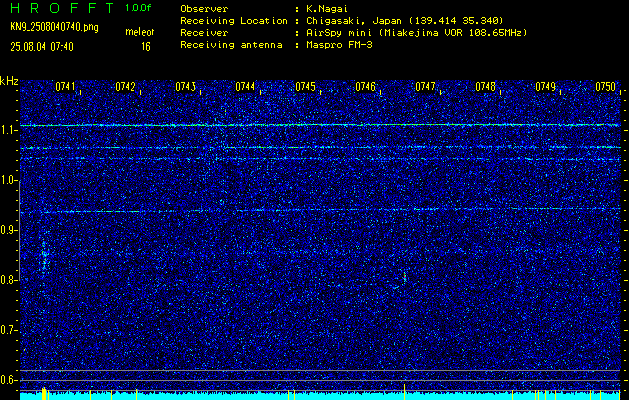
Task: Click the 0746 time marker
Action: click(365, 87)
